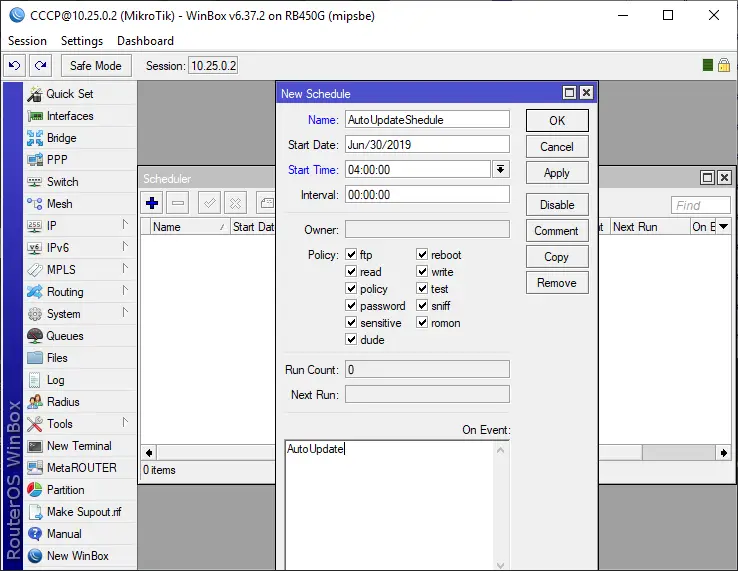Open the Manual
The width and height of the screenshot is (738, 571).
pos(80,534)
